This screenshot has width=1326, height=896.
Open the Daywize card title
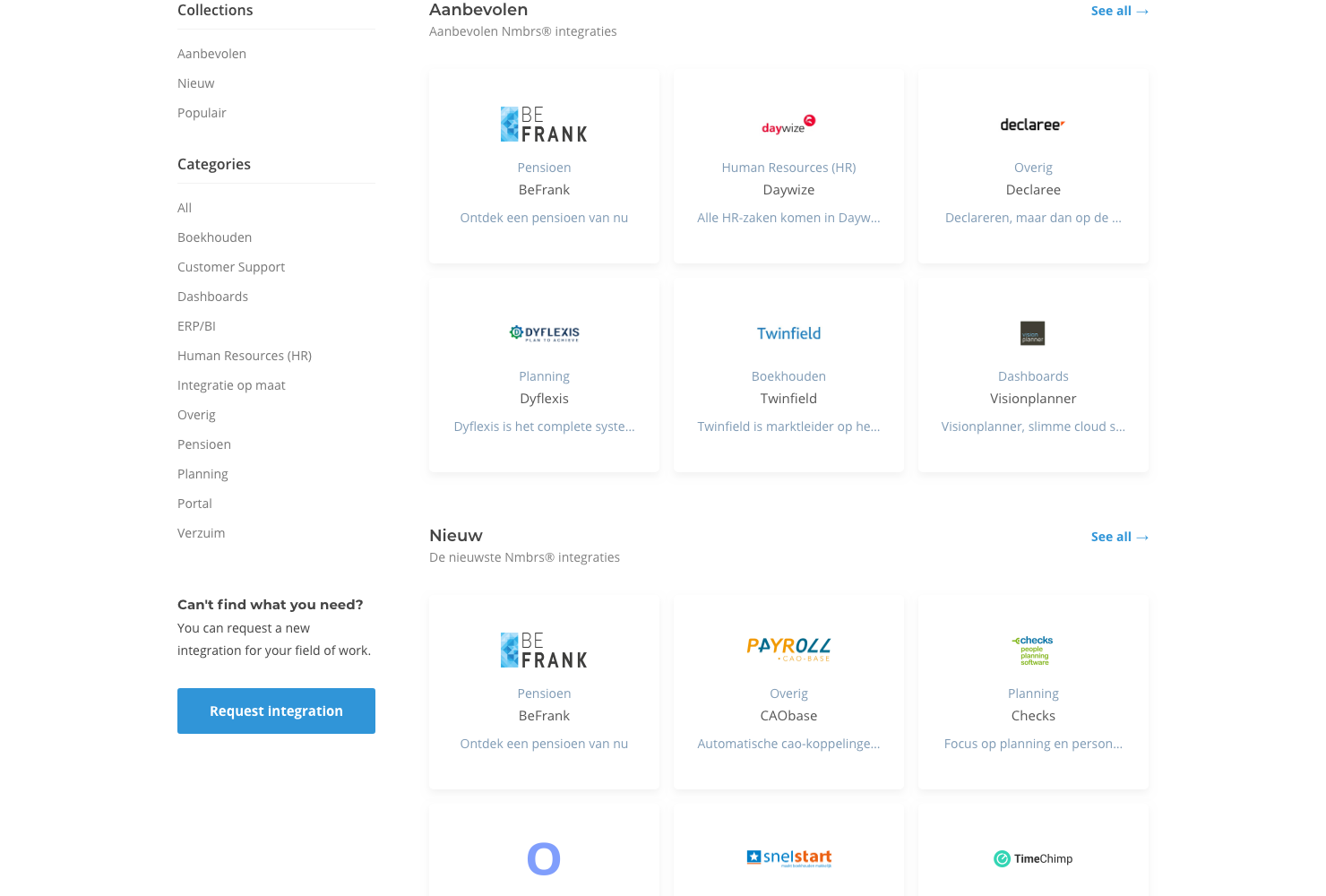[x=788, y=190]
